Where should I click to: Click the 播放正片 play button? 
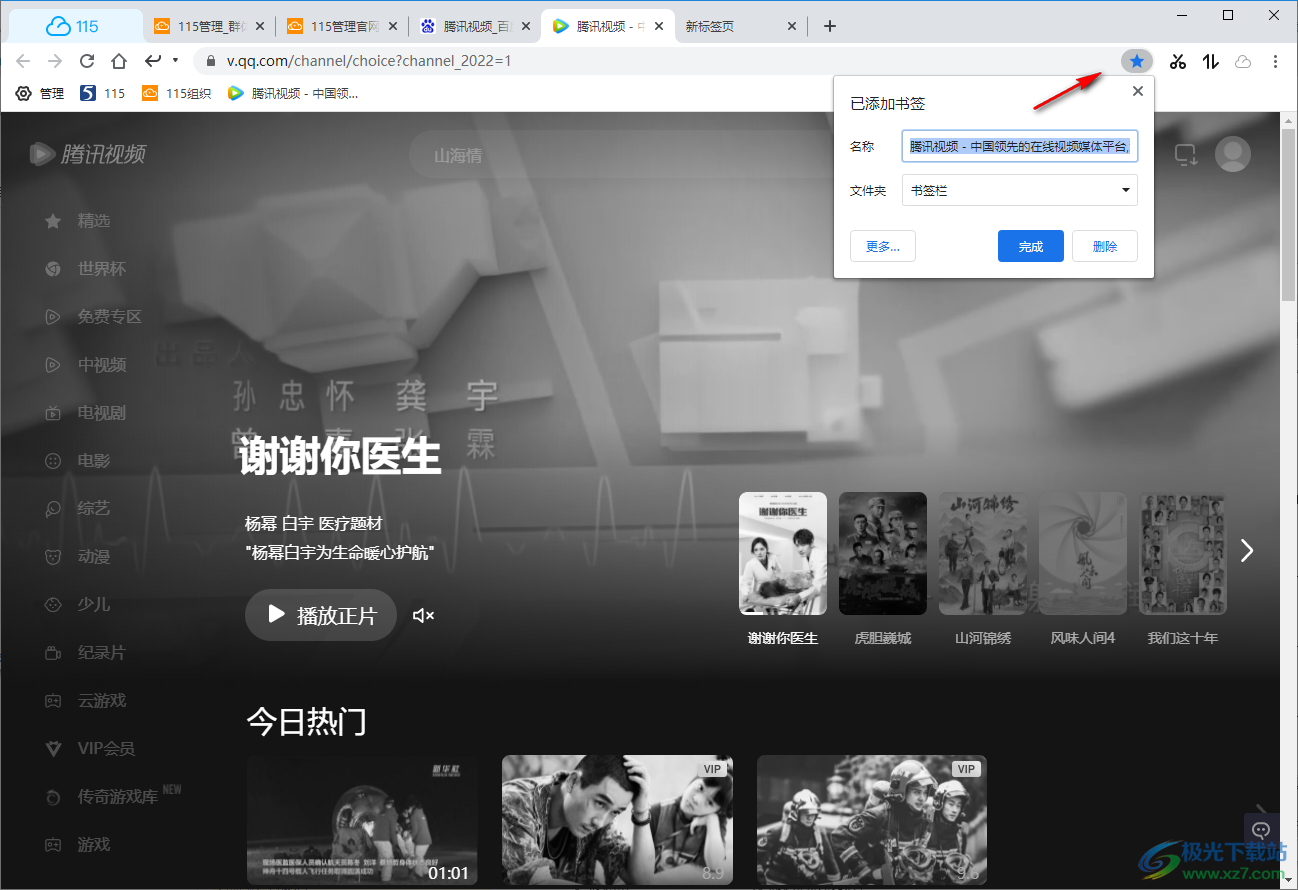(321, 615)
